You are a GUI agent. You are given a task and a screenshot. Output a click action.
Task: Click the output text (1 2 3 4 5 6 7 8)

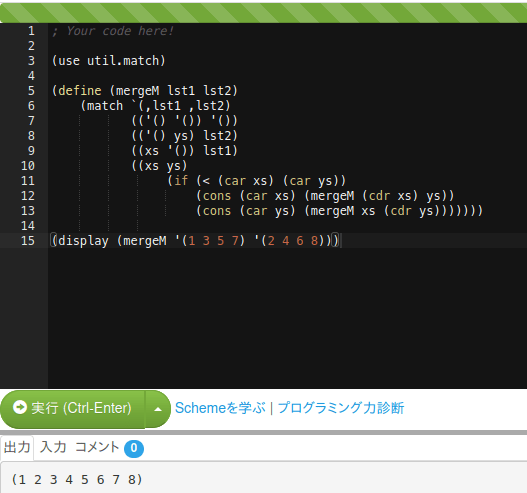pos(77,479)
